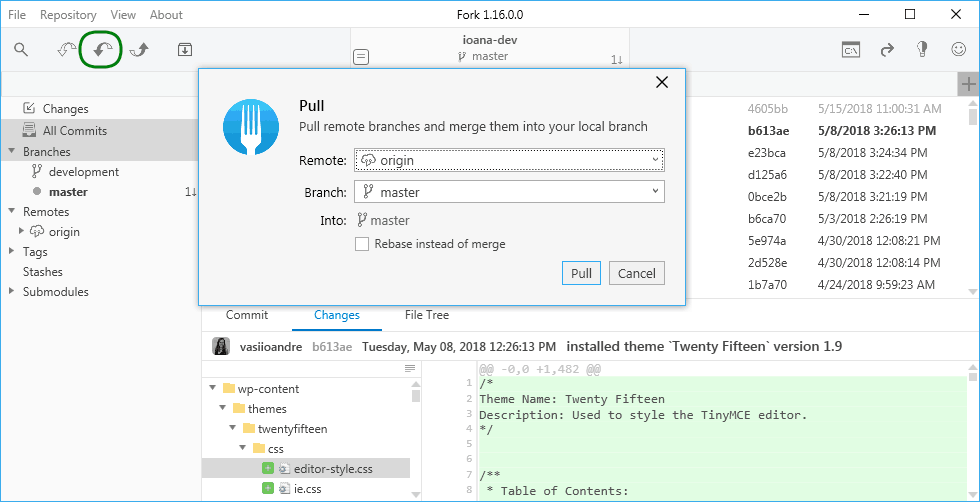
Task: Click the ioana-dev repository title
Action: pyautogui.click(x=490, y=40)
